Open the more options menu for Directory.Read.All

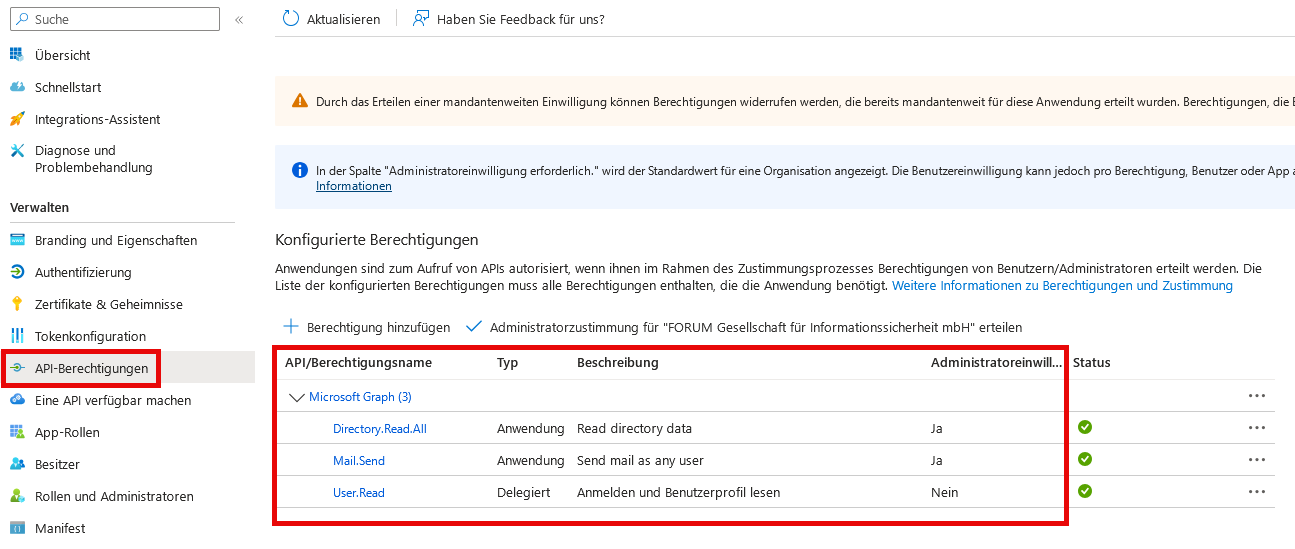coord(1256,428)
